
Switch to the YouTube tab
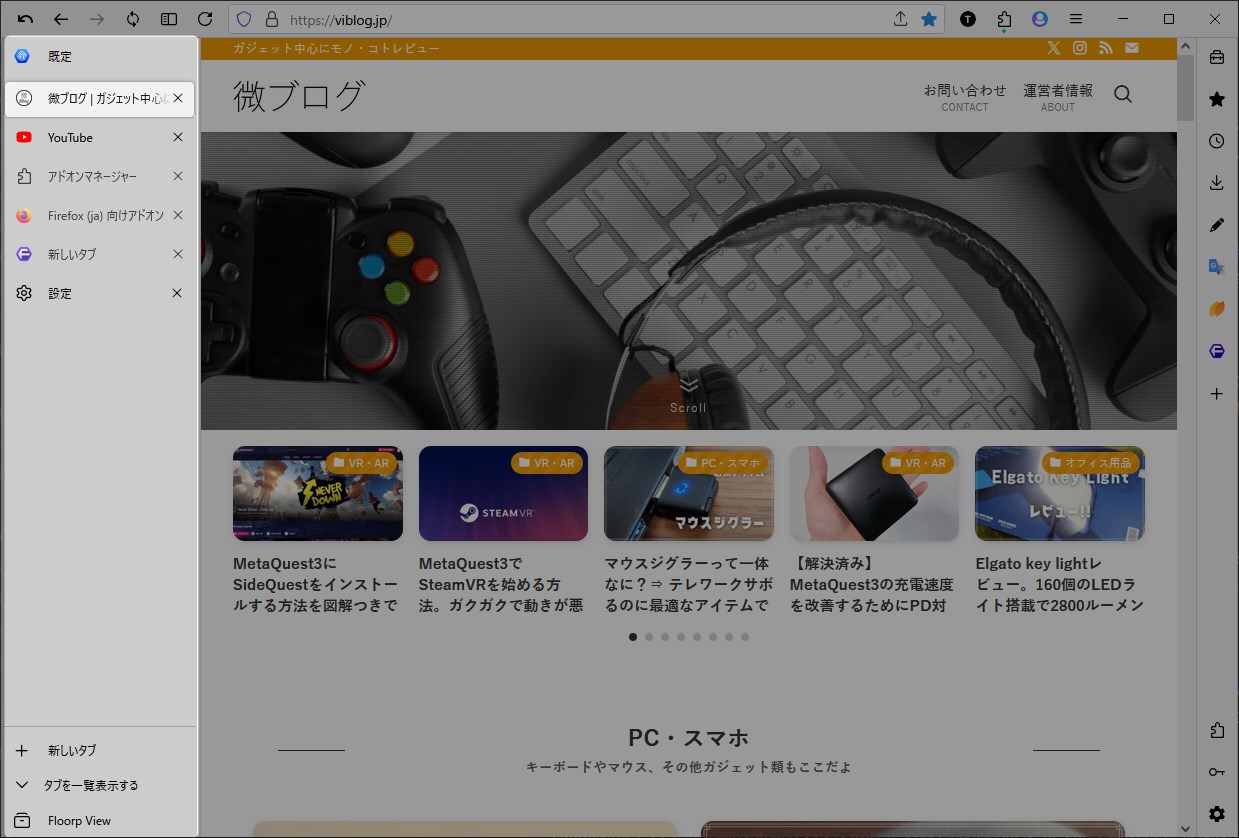(x=70, y=137)
